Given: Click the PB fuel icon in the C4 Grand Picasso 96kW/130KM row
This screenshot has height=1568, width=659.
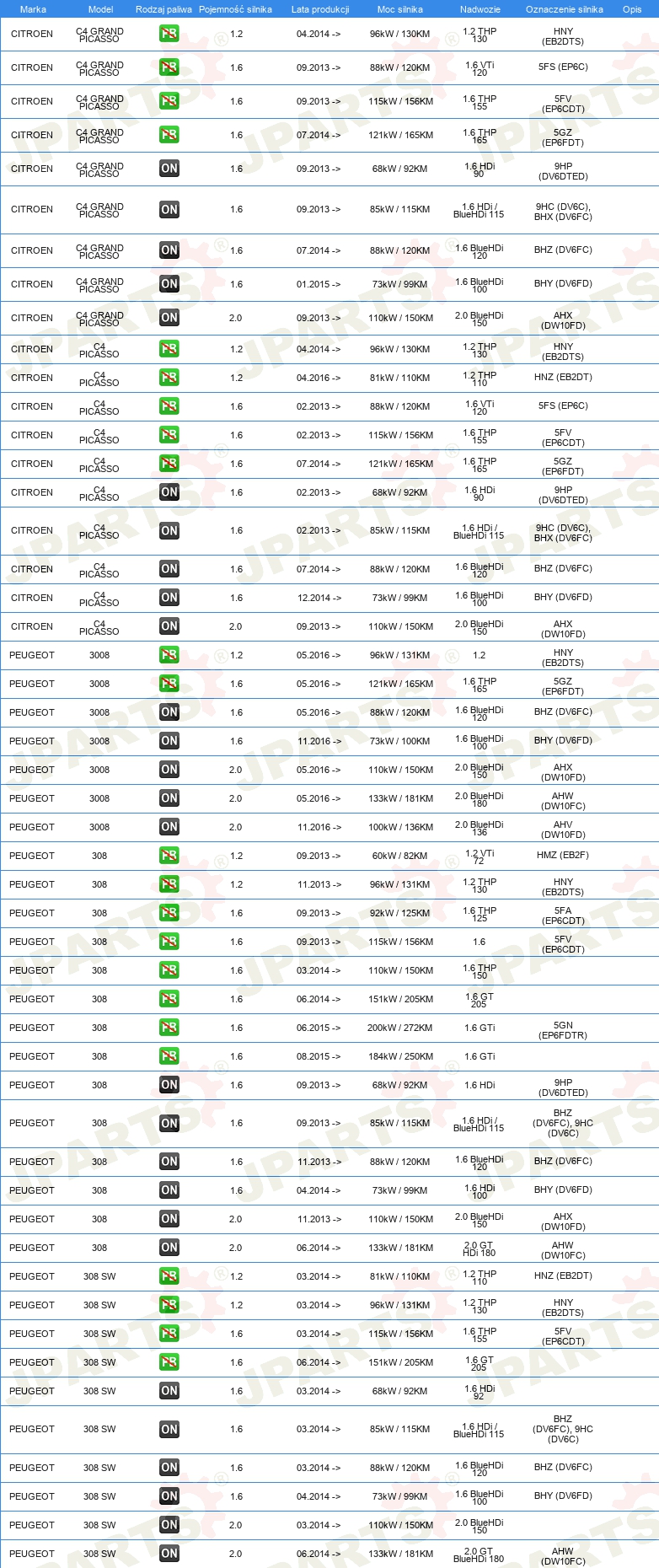Looking at the screenshot, I should [x=169, y=34].
